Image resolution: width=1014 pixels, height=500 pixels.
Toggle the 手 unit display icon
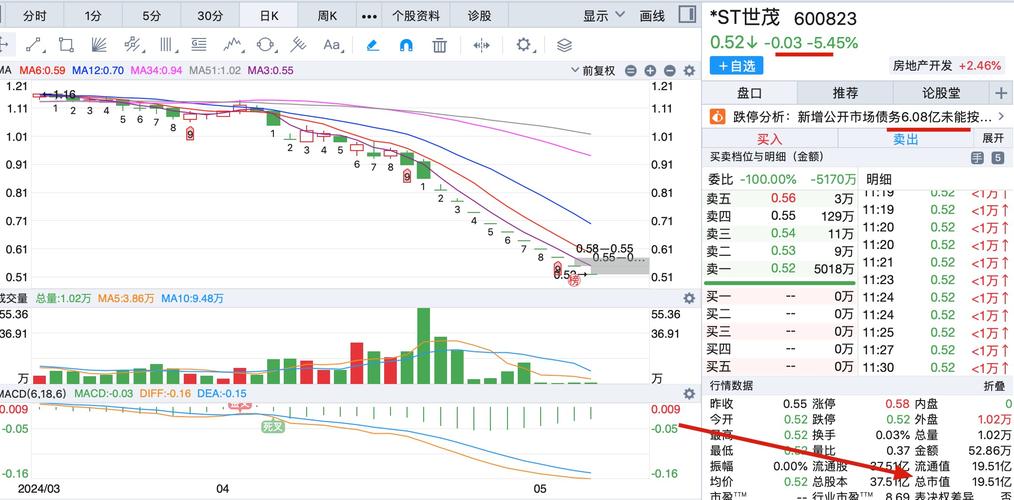click(976, 157)
